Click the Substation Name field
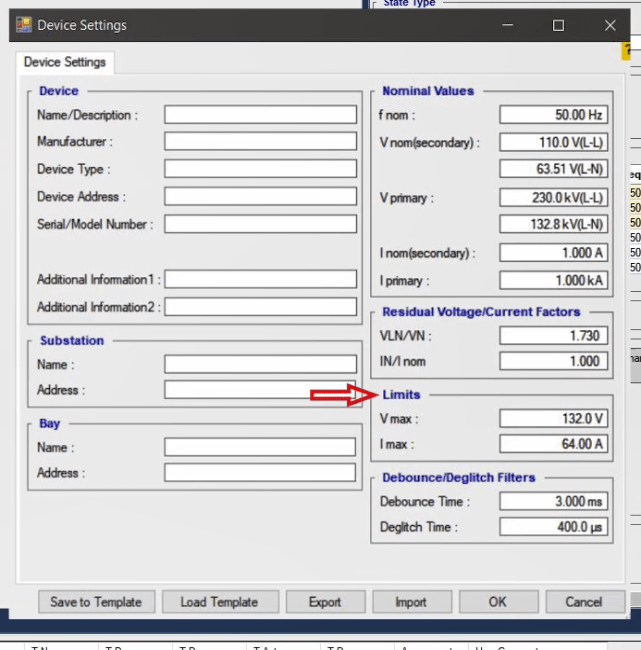Screen dimensions: 641x650 click(260, 365)
